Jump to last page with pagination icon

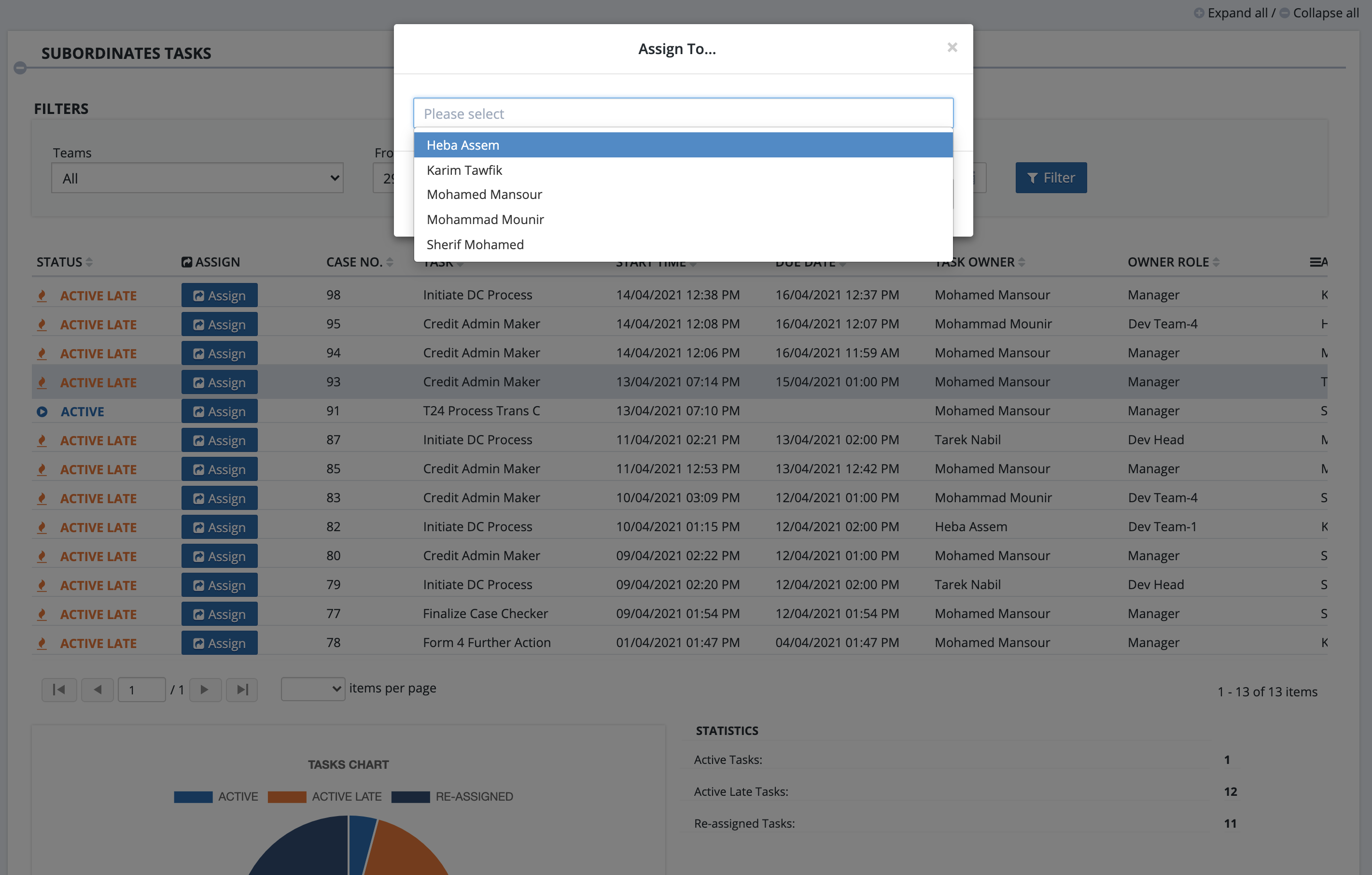(241, 690)
